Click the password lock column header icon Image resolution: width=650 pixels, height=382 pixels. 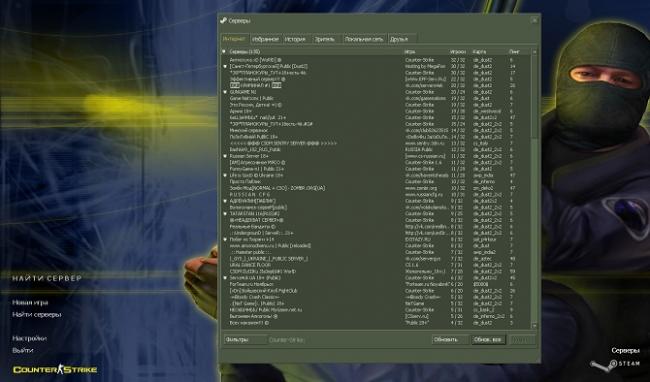click(224, 52)
